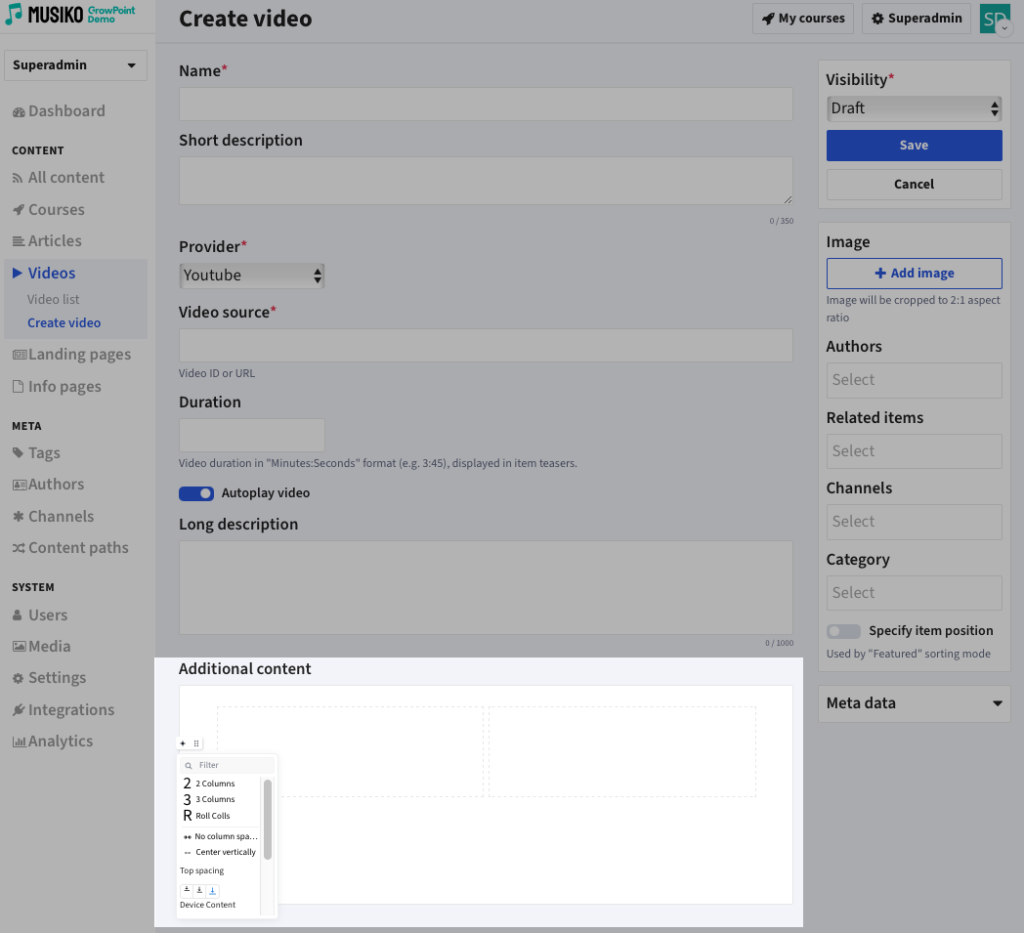The image size is (1024, 933).
Task: Click the plus icon on block toolbar
Action: [183, 743]
